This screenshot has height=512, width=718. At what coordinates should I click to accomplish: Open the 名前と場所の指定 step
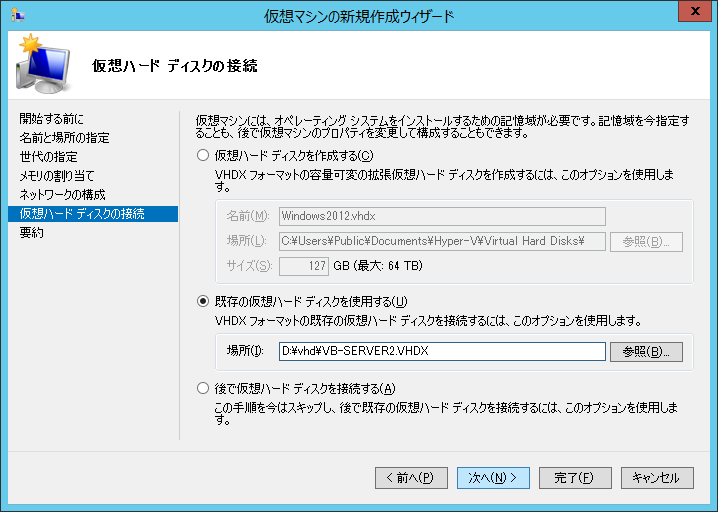(x=64, y=138)
